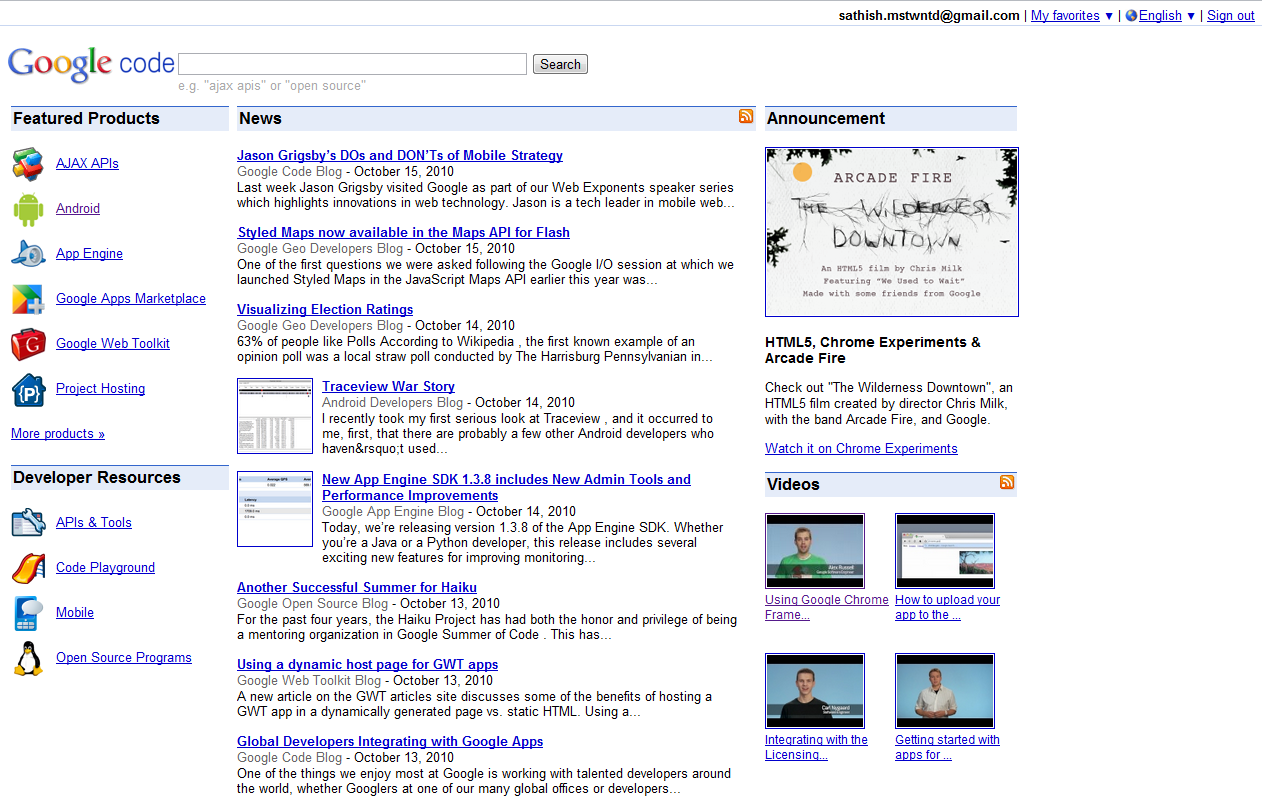Screen dimensions: 1262x796
Task: Open the Traceview War Story article
Action: [388, 386]
